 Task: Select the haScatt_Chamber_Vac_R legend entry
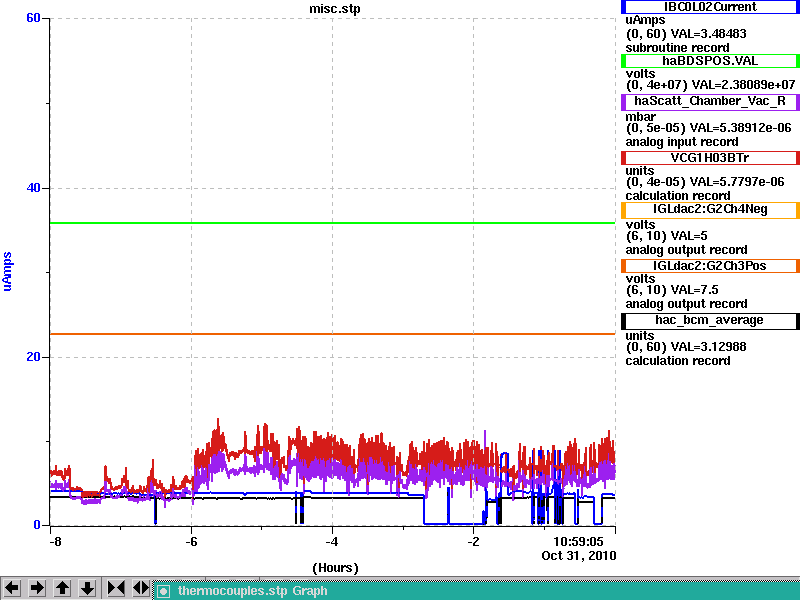coord(710,102)
